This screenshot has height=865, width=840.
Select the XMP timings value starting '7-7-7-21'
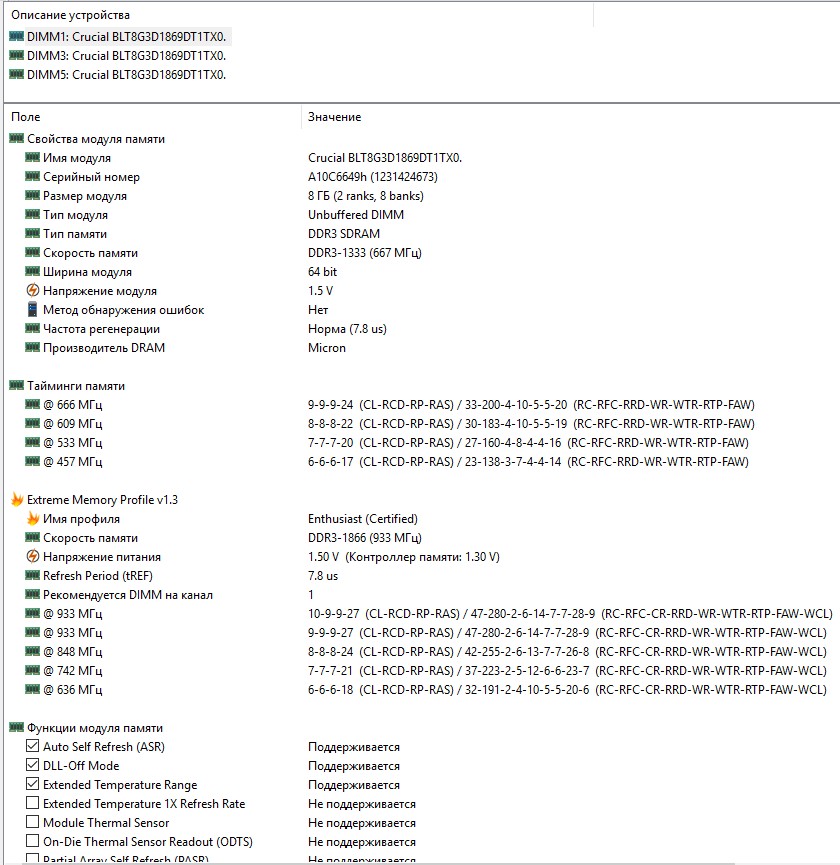[x=567, y=671]
